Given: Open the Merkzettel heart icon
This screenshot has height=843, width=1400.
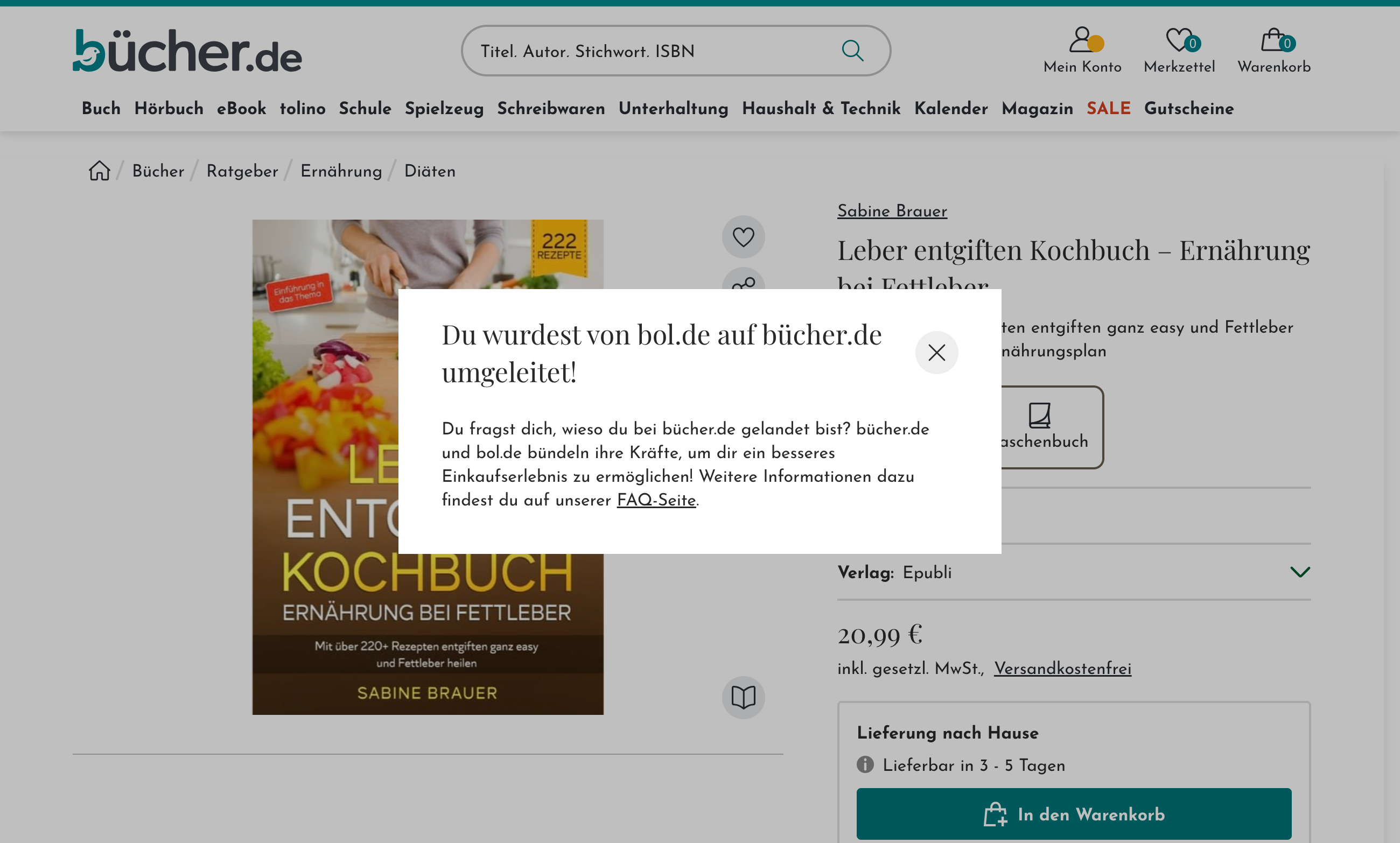Looking at the screenshot, I should coord(1178,40).
